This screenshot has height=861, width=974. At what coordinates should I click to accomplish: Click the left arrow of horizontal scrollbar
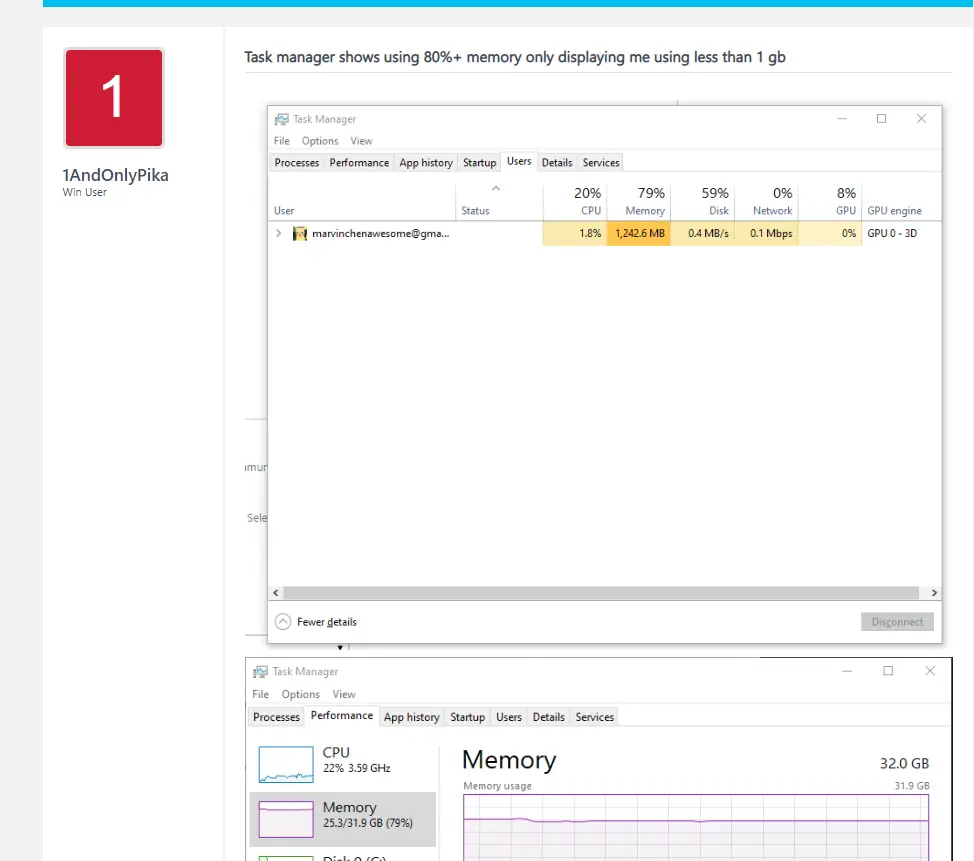coord(276,593)
